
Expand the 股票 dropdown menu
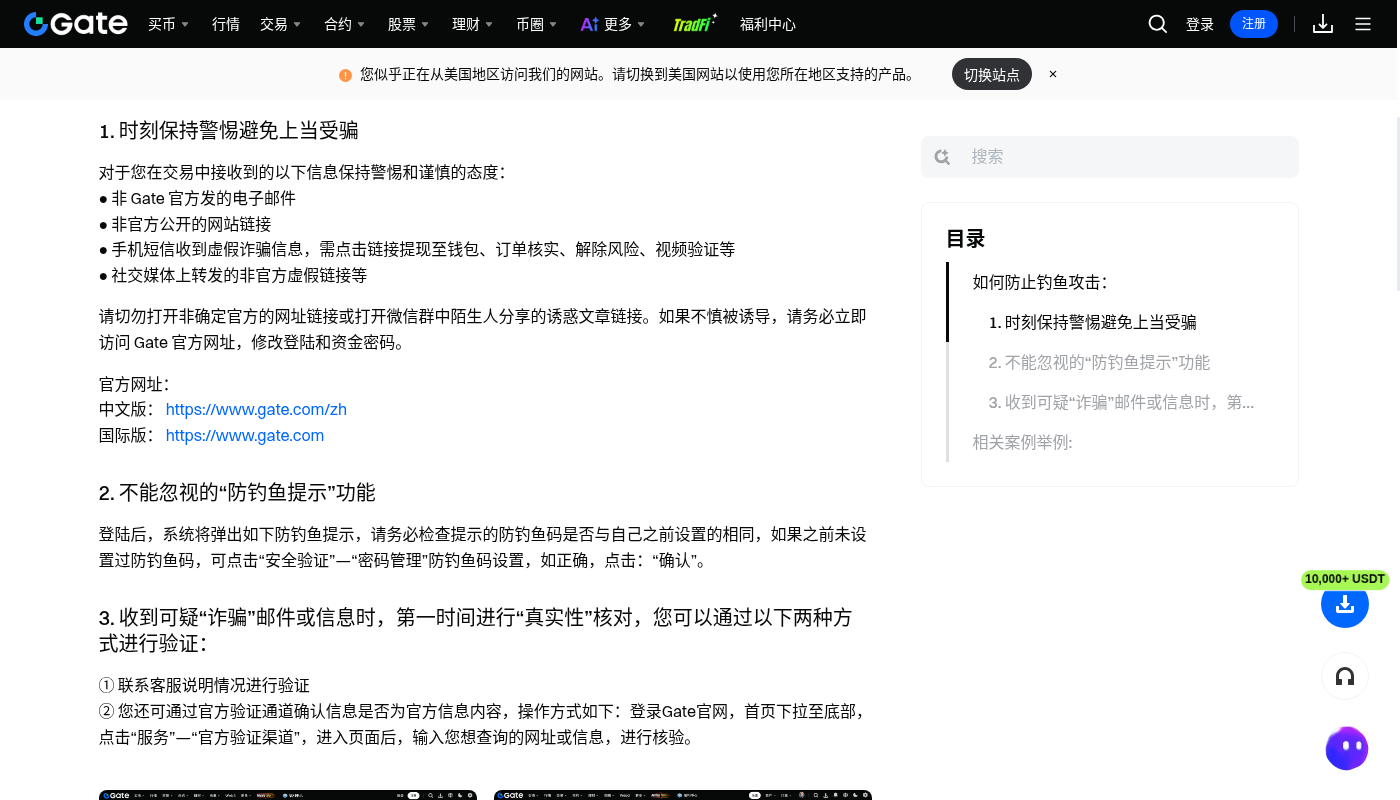pyautogui.click(x=408, y=24)
